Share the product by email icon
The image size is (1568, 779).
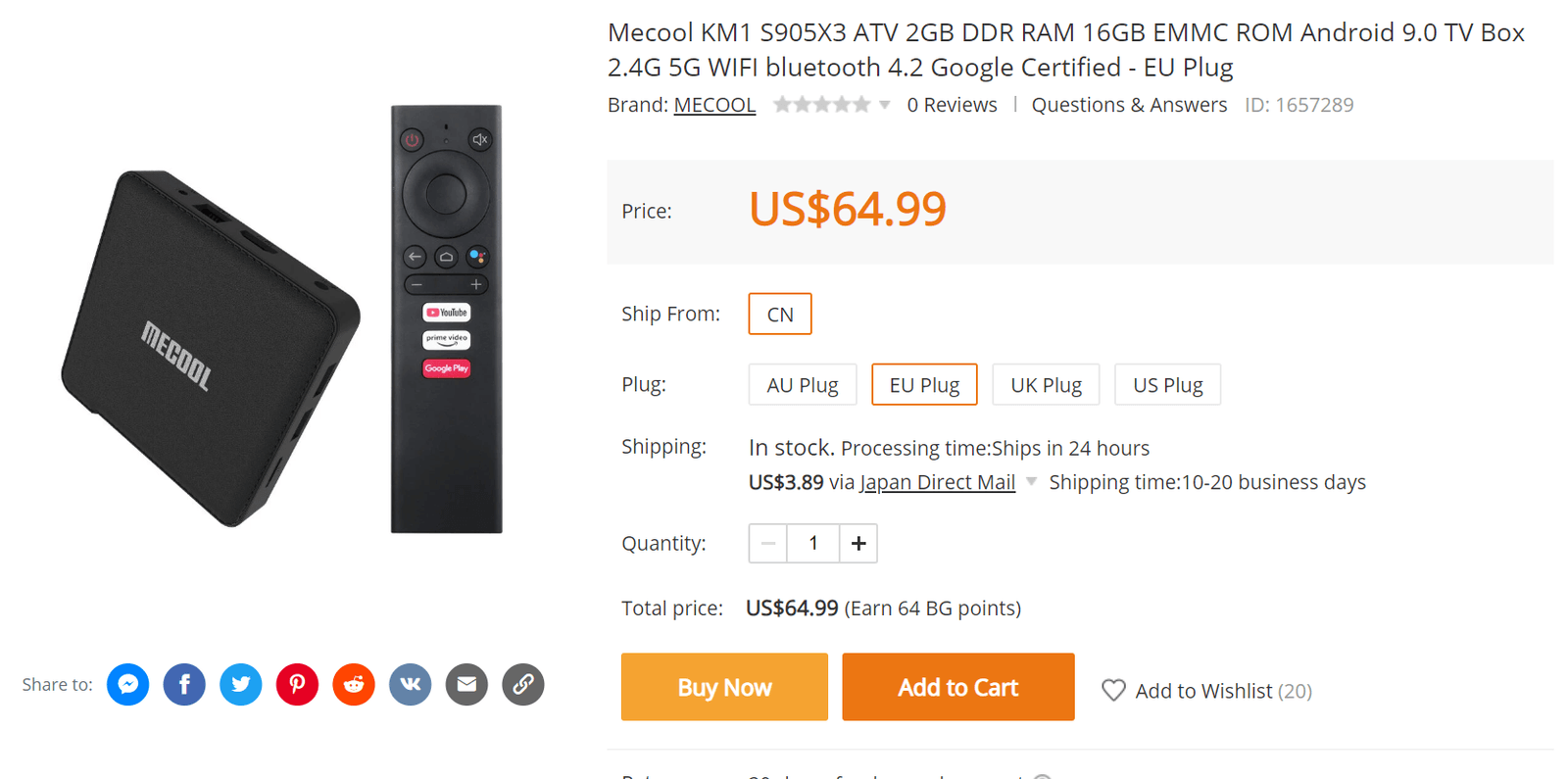click(466, 684)
